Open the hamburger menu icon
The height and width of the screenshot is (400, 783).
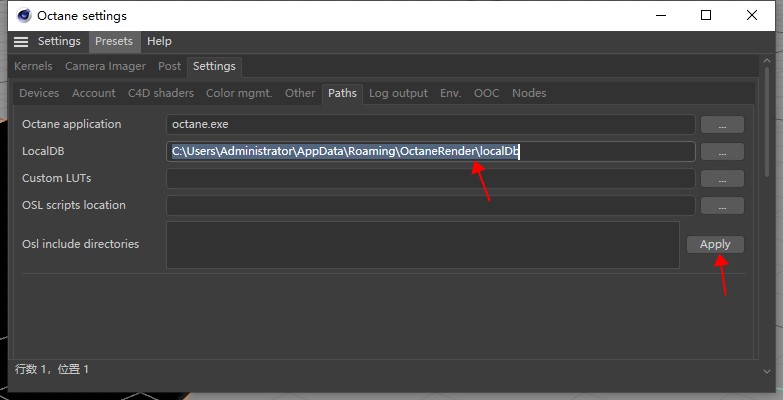(x=20, y=41)
